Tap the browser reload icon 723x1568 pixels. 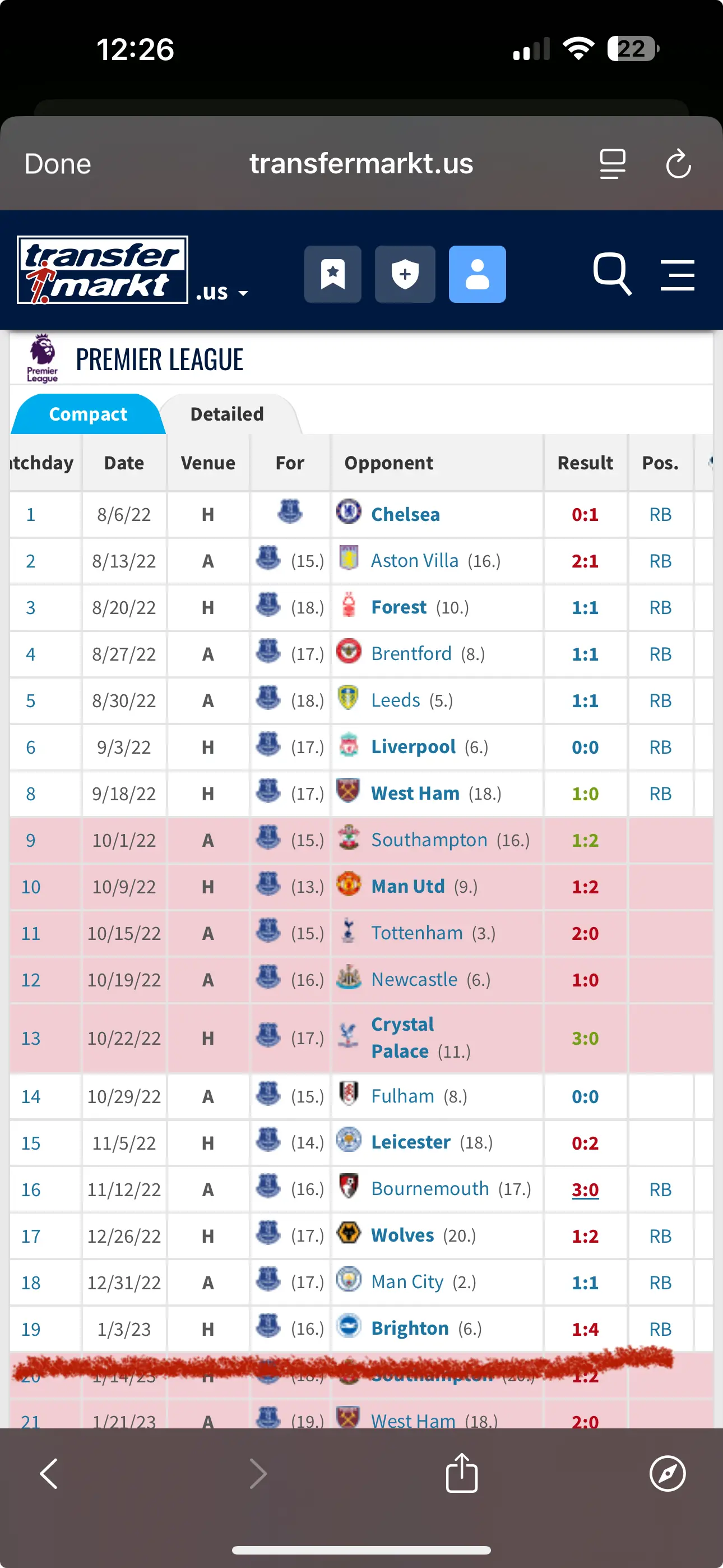678,164
